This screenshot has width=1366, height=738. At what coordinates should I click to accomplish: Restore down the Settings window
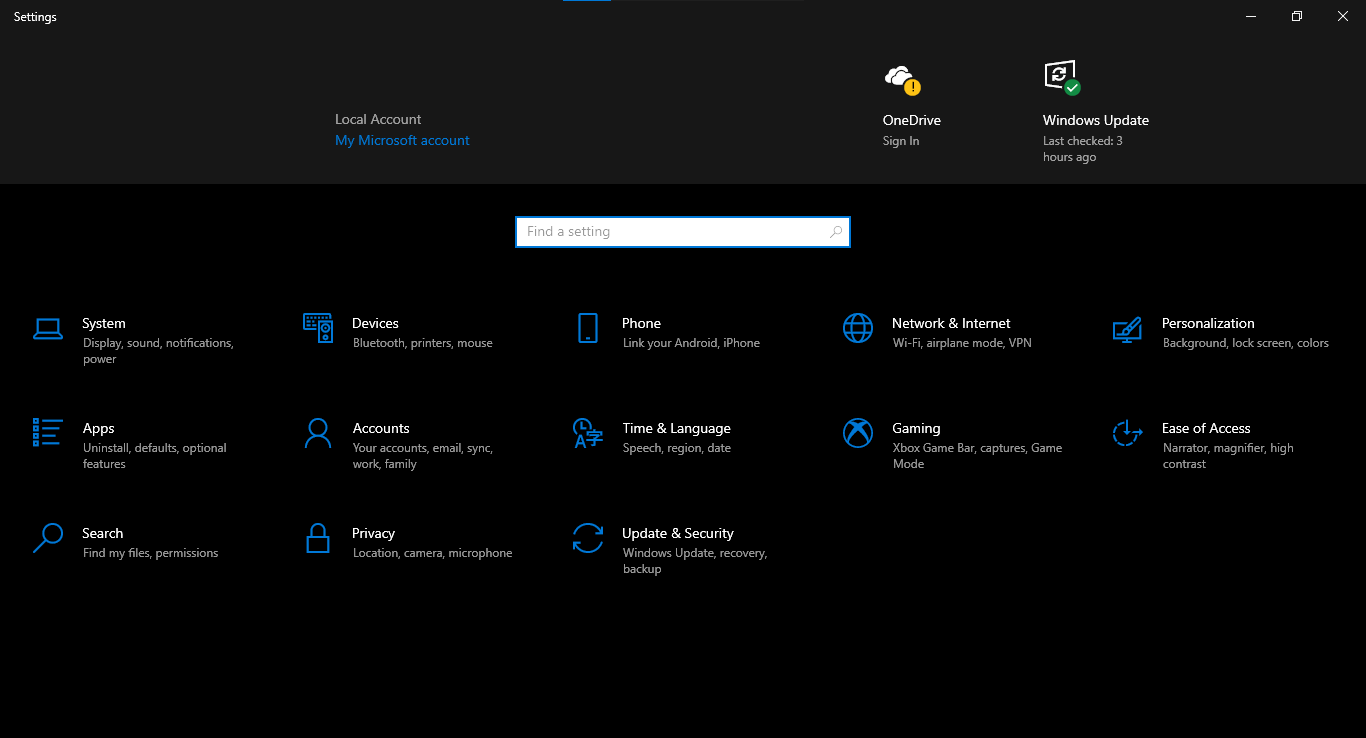(x=1297, y=16)
